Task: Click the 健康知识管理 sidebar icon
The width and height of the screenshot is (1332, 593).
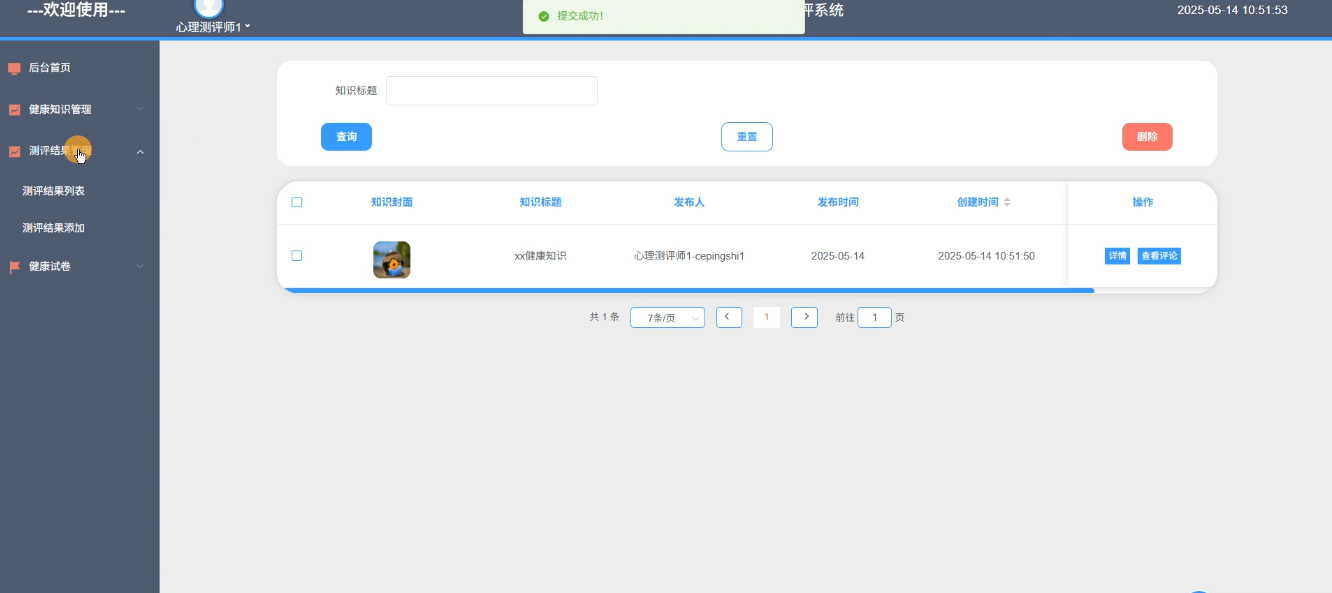Action: point(14,110)
